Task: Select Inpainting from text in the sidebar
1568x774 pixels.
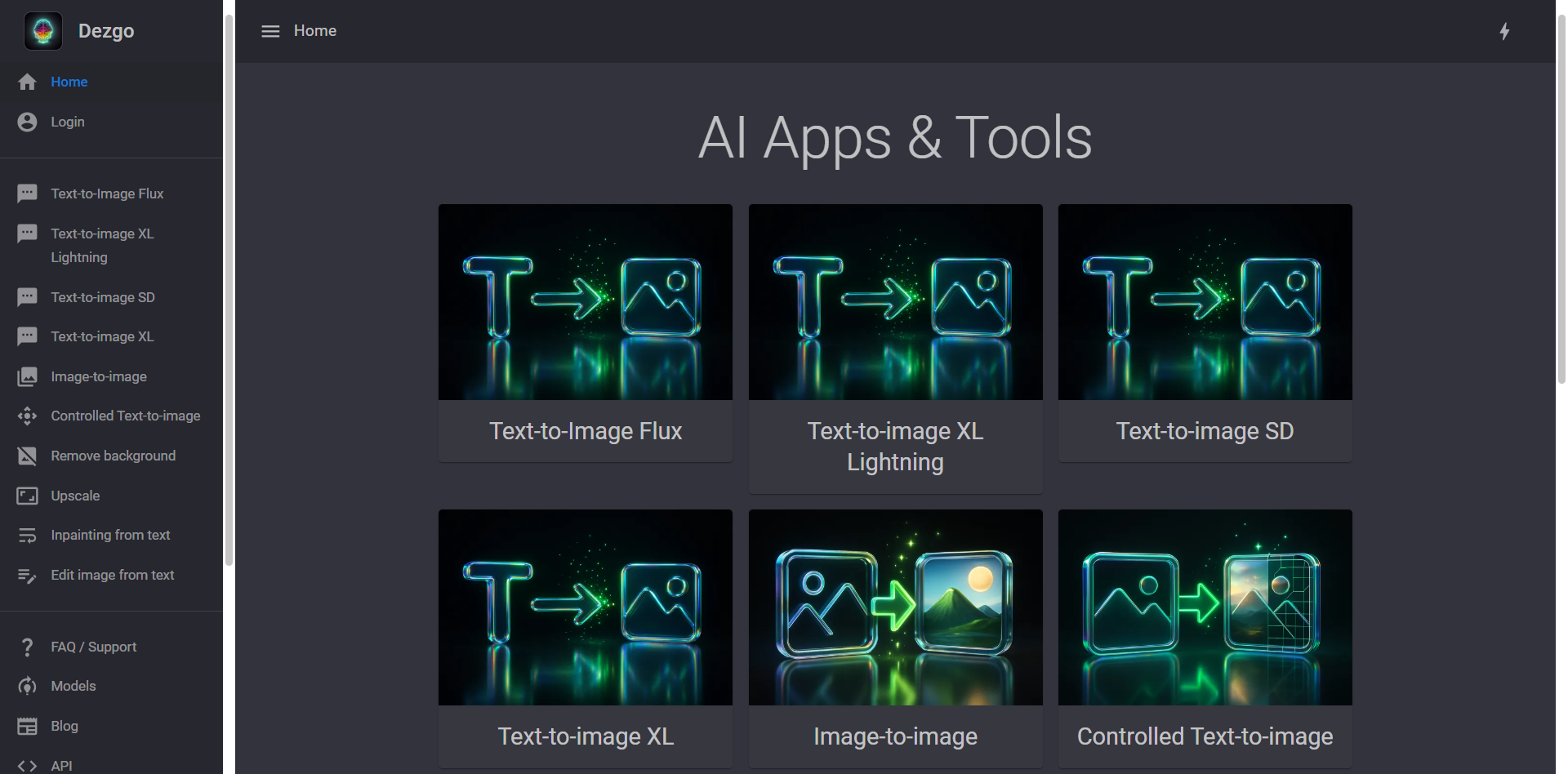Action: (x=110, y=535)
